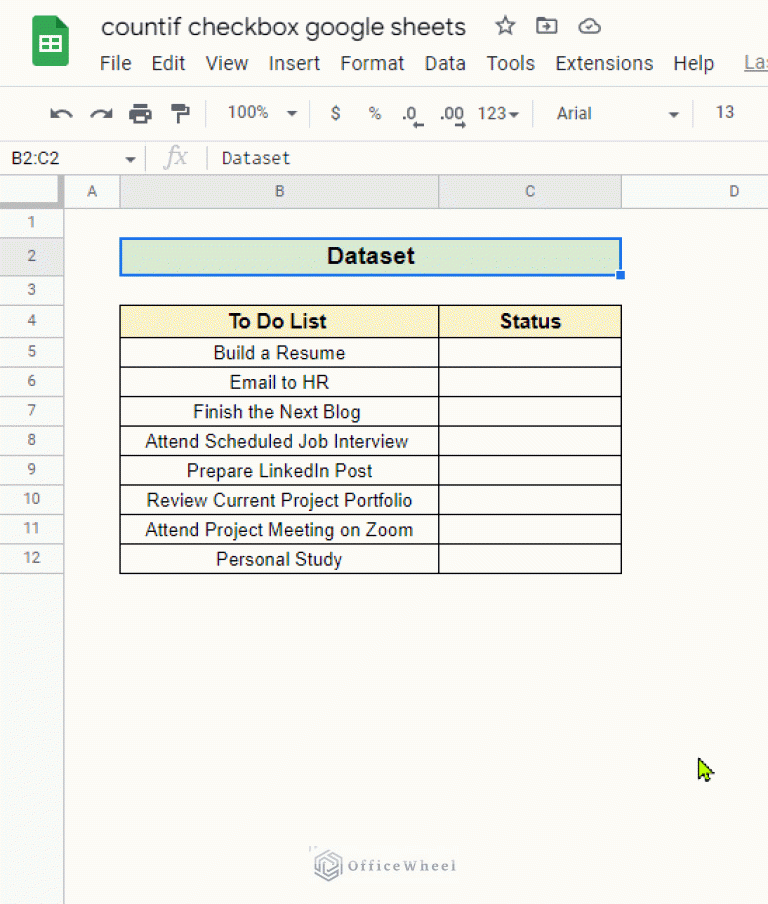Click the decrease decimal places button
This screenshot has height=904, width=768.
click(x=412, y=114)
